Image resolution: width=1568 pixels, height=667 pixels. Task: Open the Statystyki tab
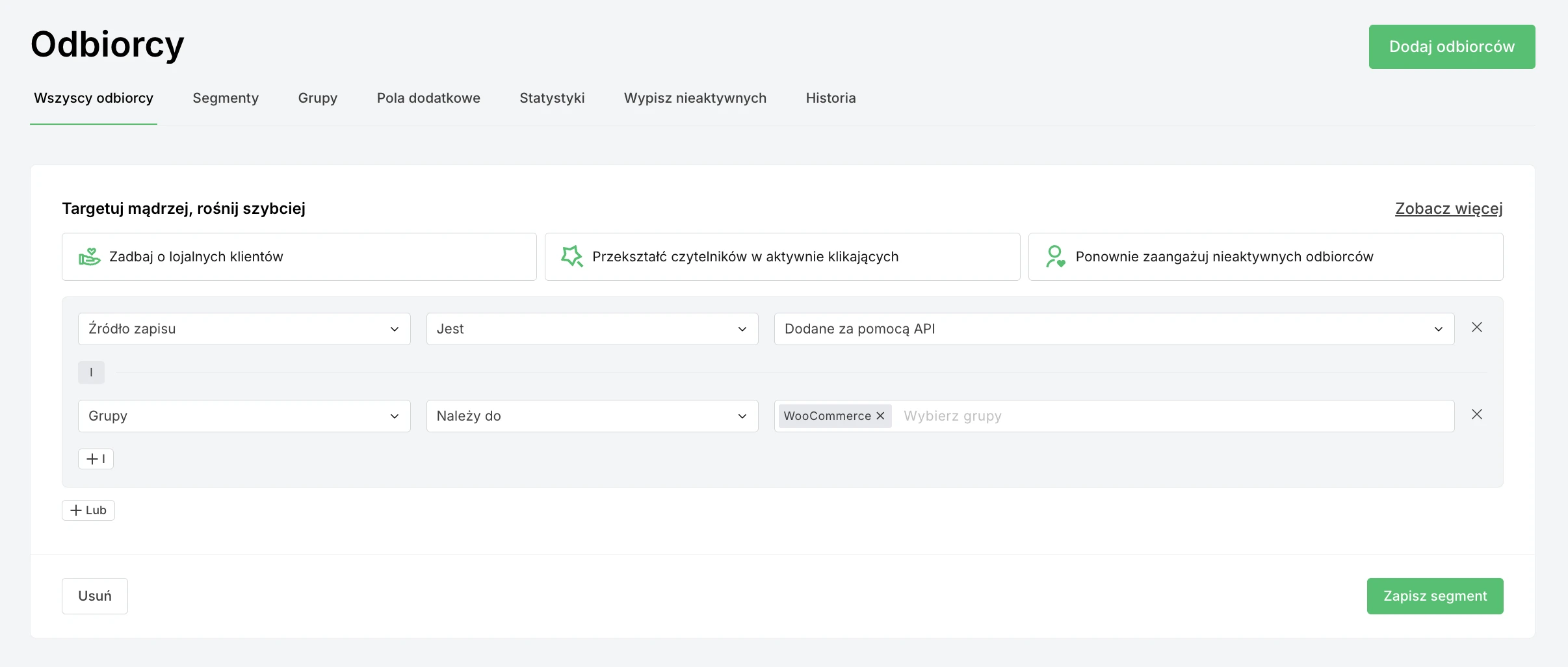coord(552,98)
